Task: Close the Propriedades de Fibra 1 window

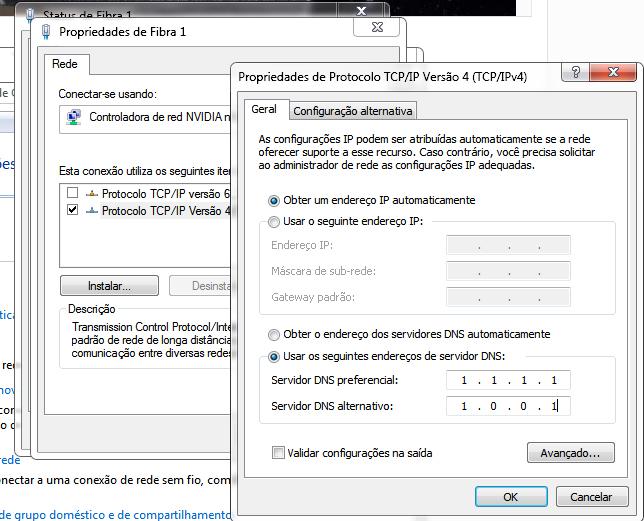Action: [x=377, y=28]
